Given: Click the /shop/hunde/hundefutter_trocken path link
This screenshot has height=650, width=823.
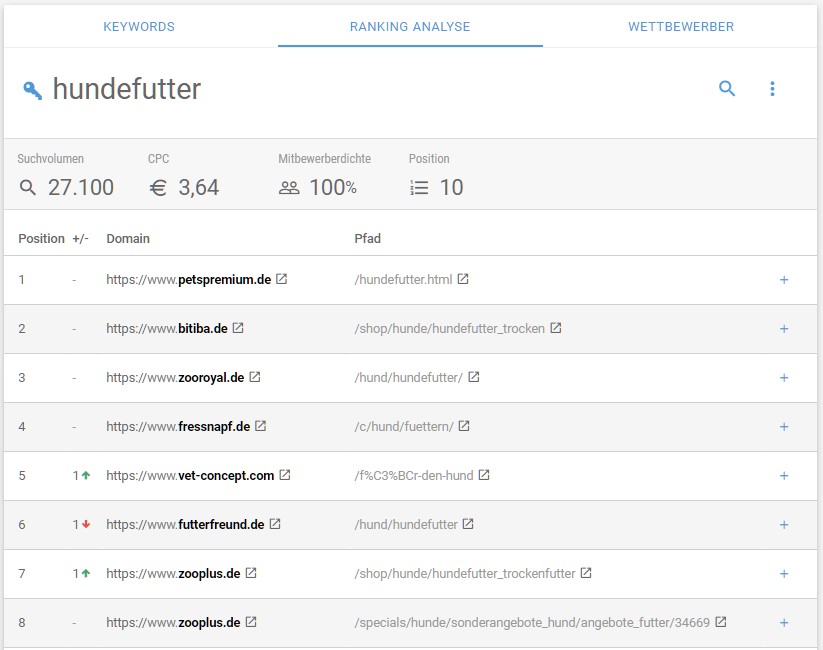Looking at the screenshot, I should (450, 329).
